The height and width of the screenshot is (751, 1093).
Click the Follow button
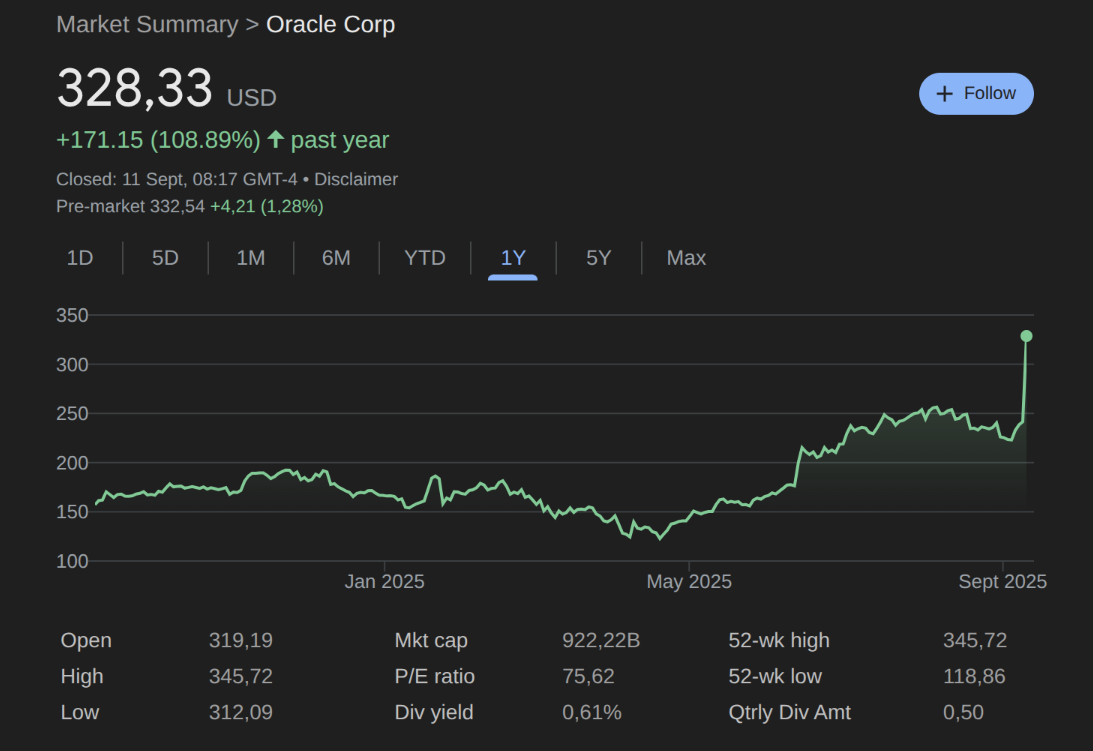click(976, 93)
